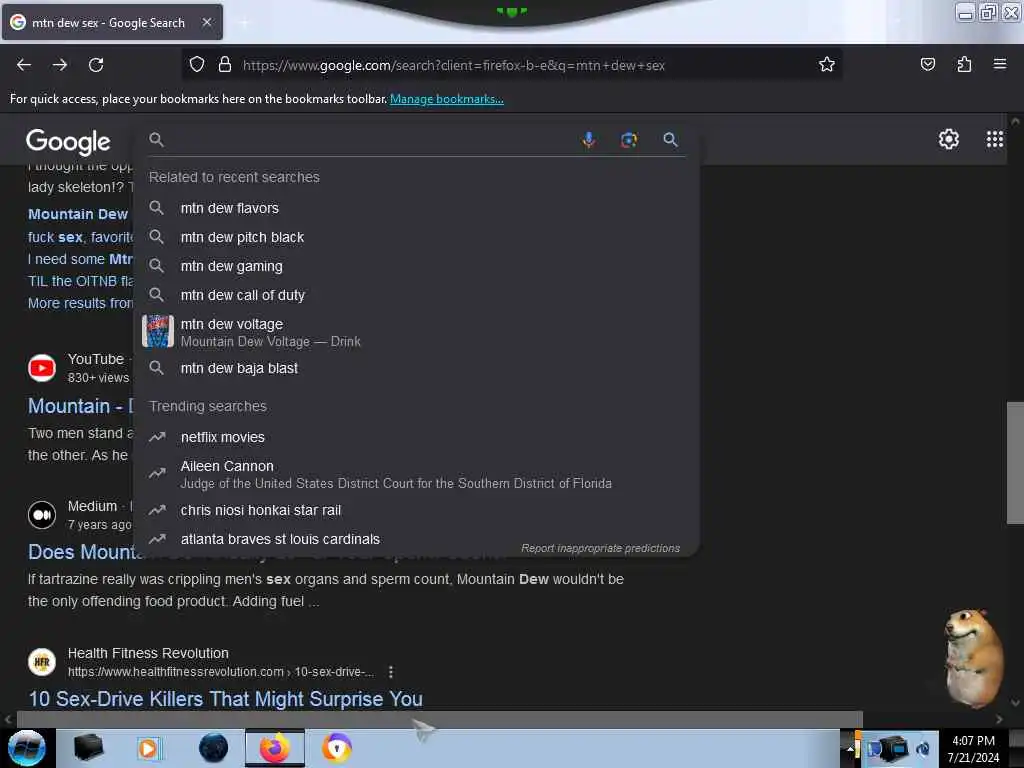Launch the media player taskbar icon
Viewport: 1024px width, 768px height.
pyautogui.click(x=148, y=748)
